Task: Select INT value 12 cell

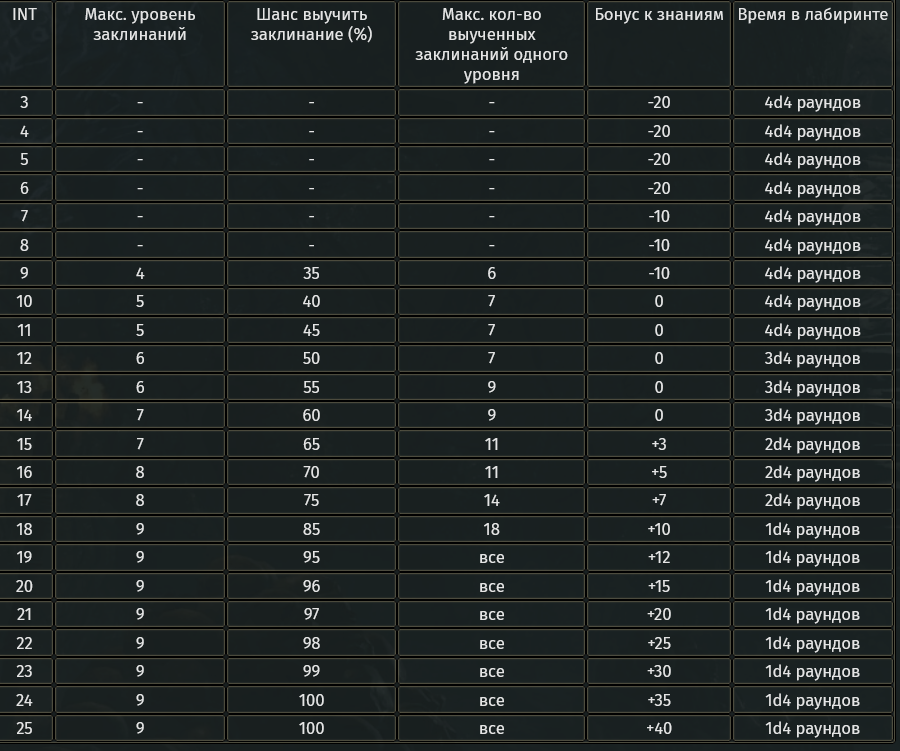Action: [24, 358]
